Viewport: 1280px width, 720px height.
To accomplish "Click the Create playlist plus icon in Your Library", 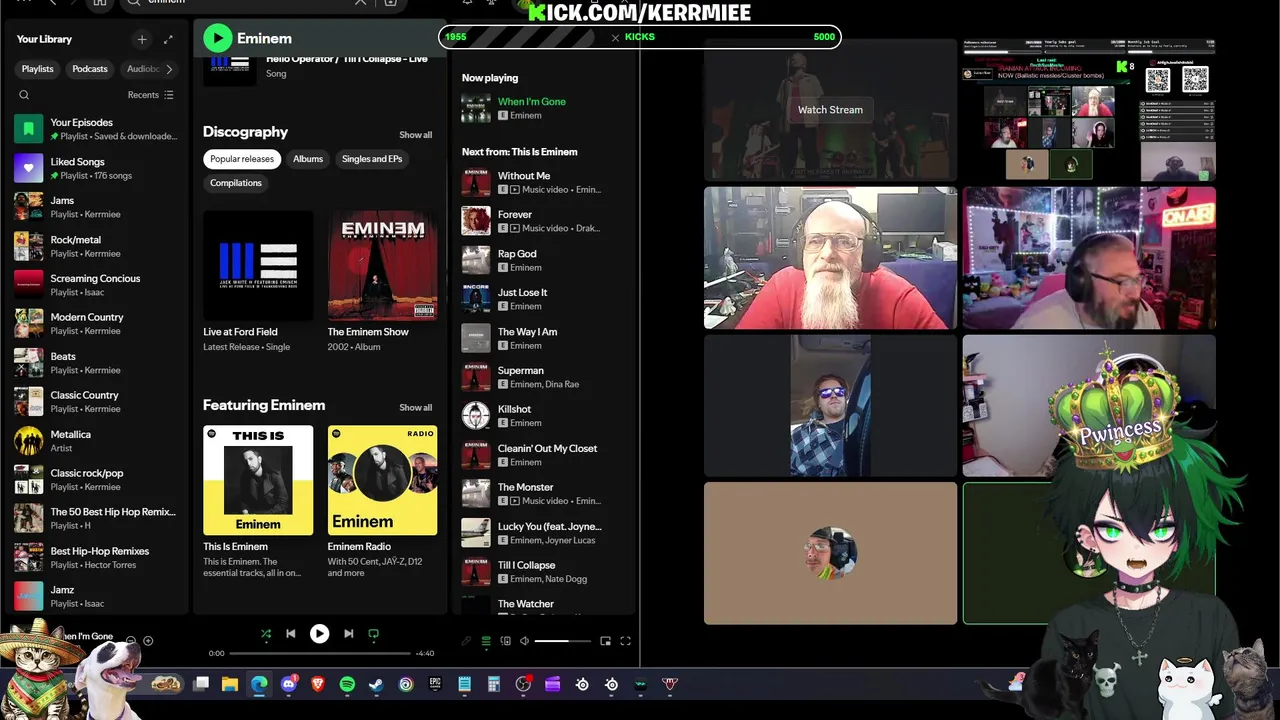I will (142, 39).
